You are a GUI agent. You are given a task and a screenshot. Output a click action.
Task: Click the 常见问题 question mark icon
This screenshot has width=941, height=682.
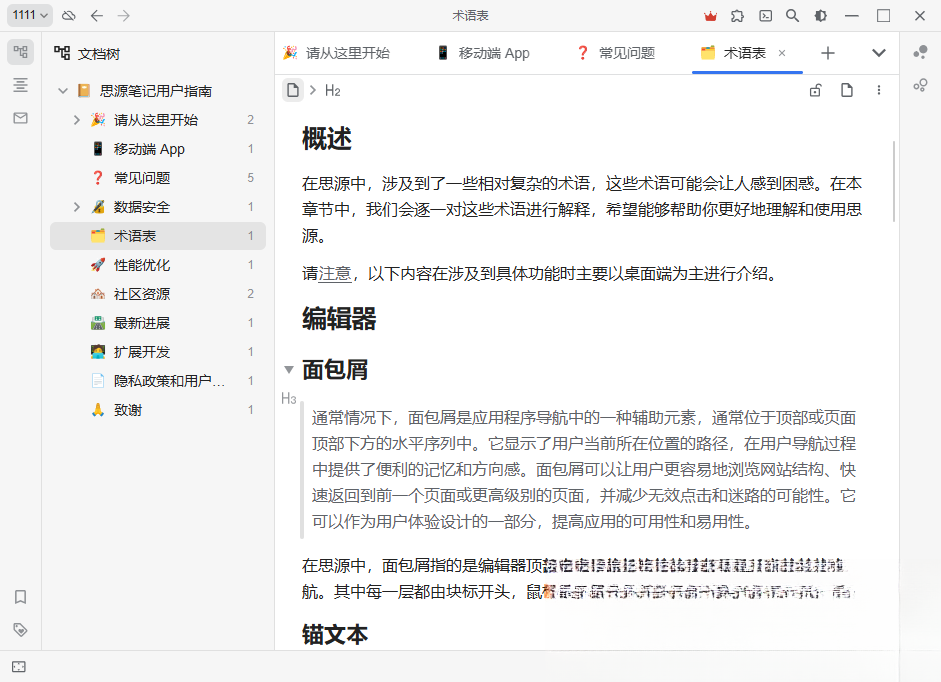click(98, 178)
